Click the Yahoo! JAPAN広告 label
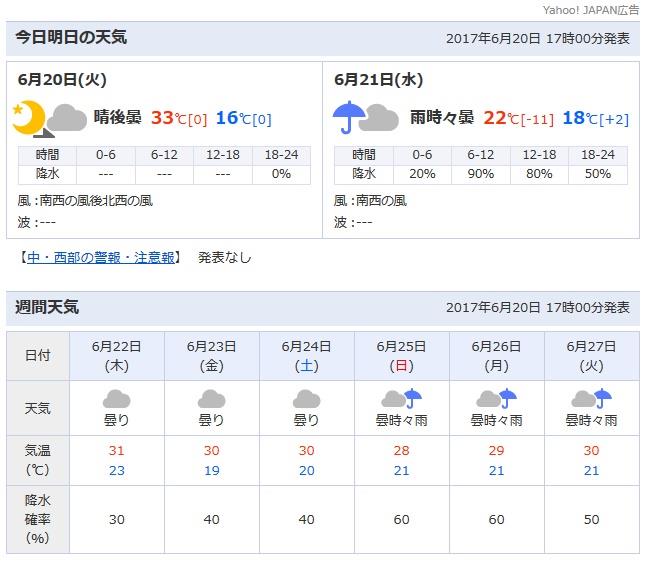 click(x=590, y=10)
